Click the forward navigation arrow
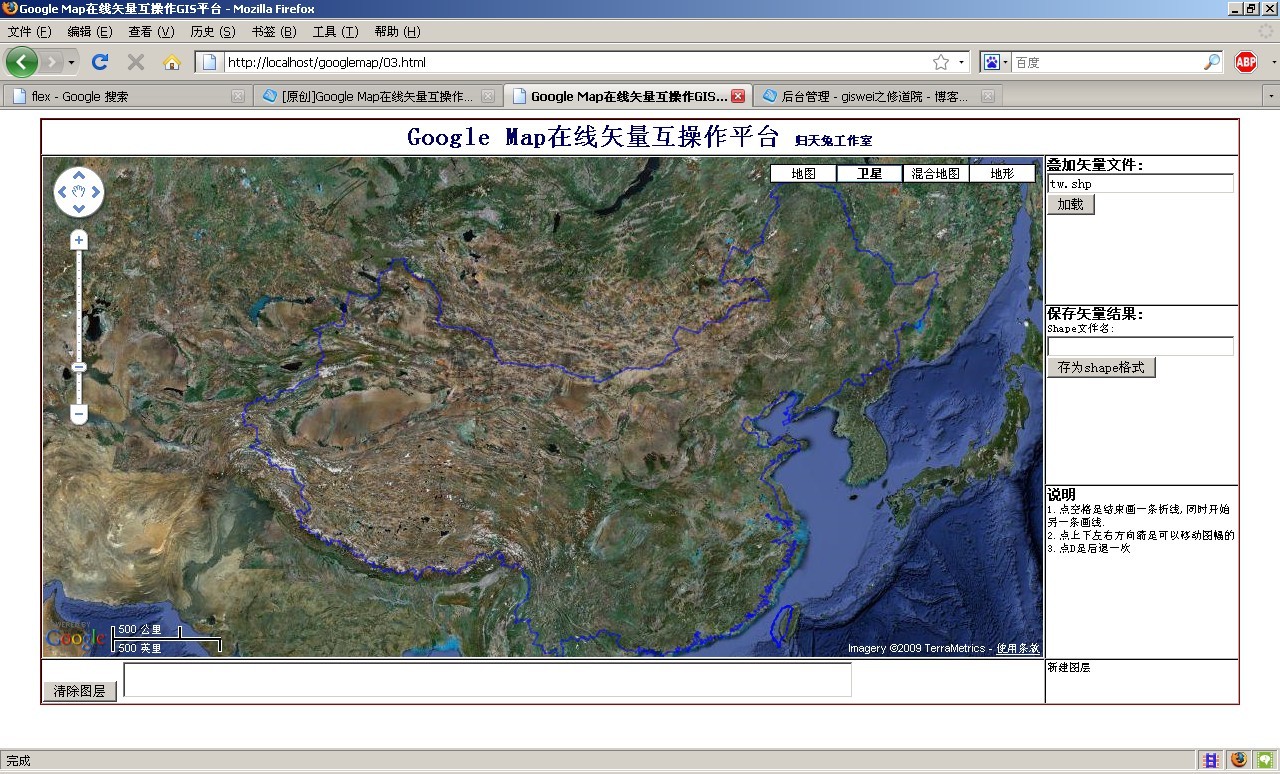This screenshot has height=774, width=1280. 52,62
